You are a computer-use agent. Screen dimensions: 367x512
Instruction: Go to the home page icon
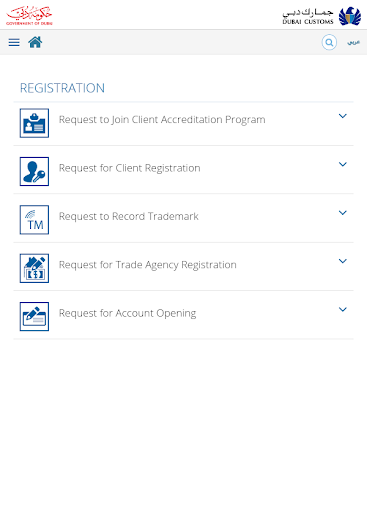35,42
